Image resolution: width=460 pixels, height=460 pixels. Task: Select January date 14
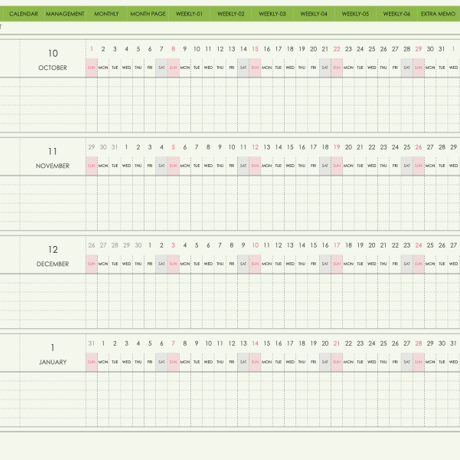[255, 343]
